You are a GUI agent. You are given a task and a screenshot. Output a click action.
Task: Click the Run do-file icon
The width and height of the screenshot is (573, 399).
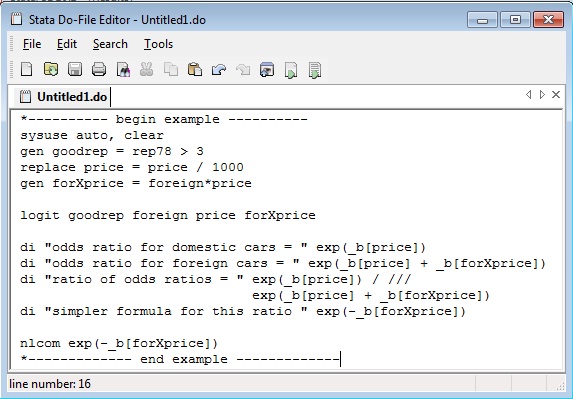(x=291, y=70)
